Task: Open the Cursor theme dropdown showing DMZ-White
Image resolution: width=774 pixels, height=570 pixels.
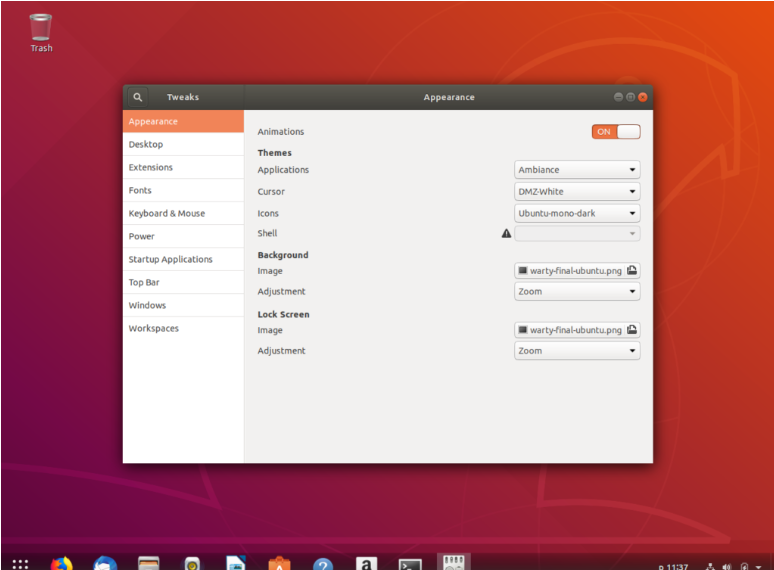Action: click(x=577, y=191)
